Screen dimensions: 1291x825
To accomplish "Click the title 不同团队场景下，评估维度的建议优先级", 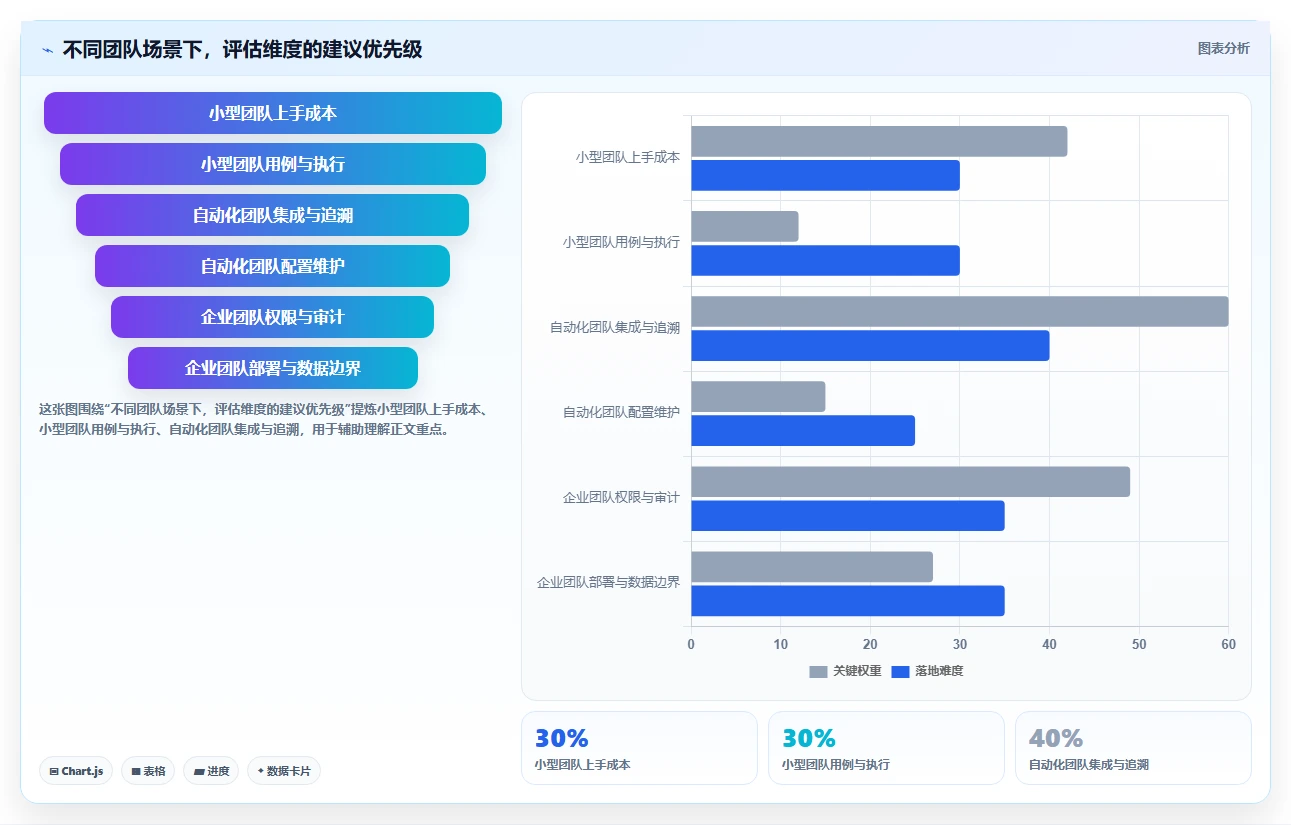I will 242,49.
